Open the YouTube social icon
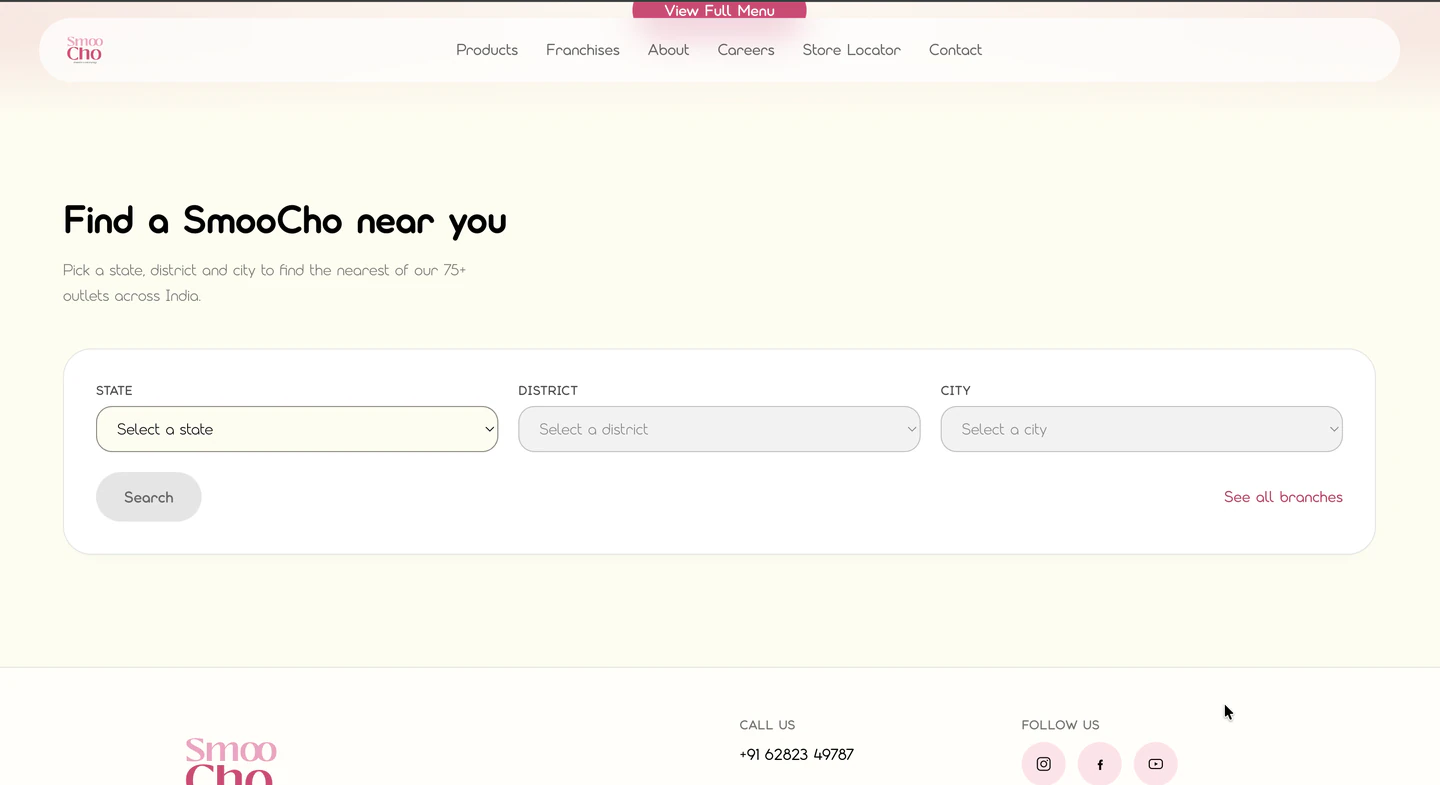1440x785 pixels. click(1155, 764)
